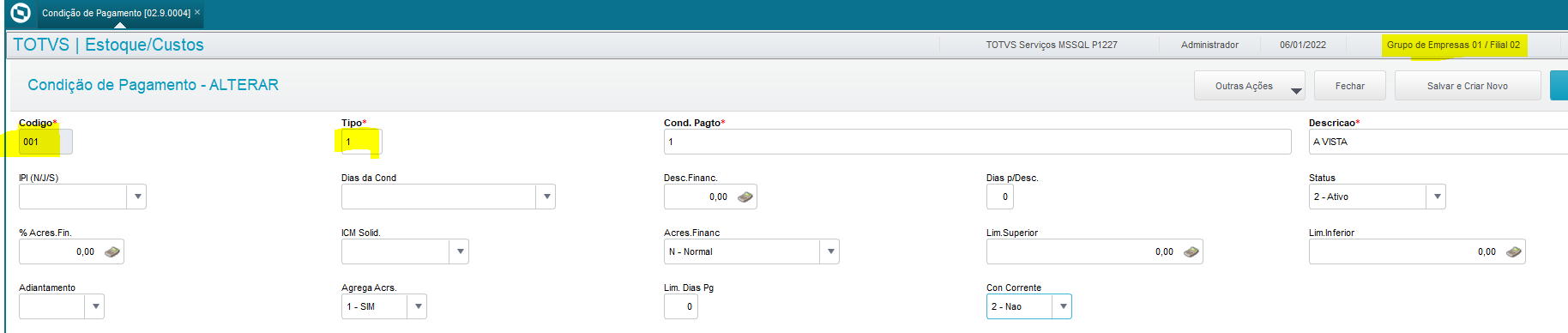Click the Fechar button
Viewport: 1568px width, 333px height.
(x=1350, y=86)
